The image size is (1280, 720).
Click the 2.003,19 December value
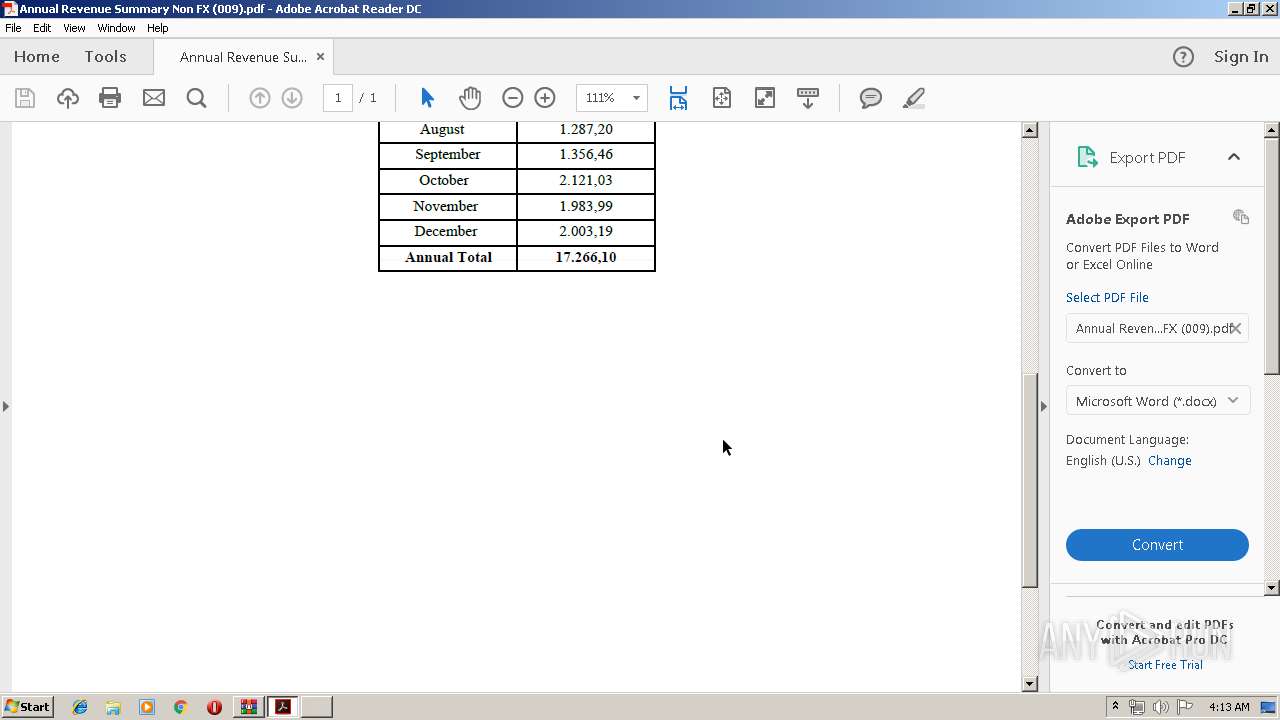point(586,232)
